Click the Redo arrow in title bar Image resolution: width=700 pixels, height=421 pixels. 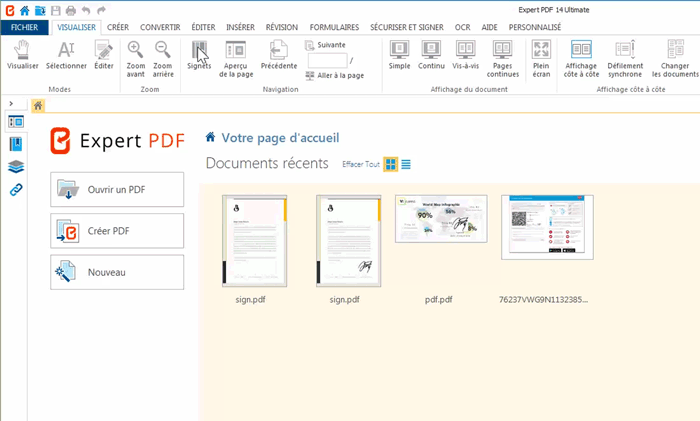(x=101, y=10)
